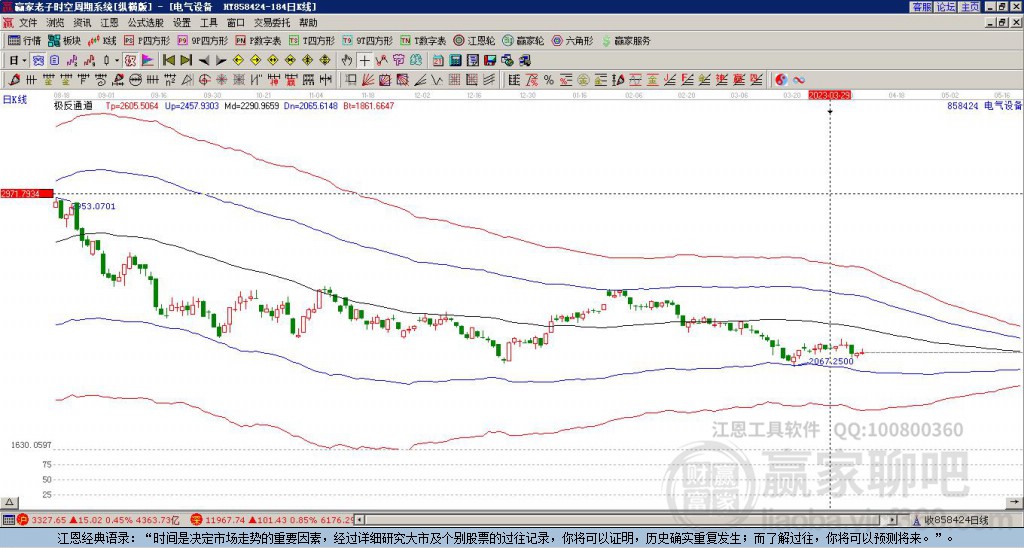
Task: Select the triangle ruler angle tool
Action: click(x=187, y=80)
